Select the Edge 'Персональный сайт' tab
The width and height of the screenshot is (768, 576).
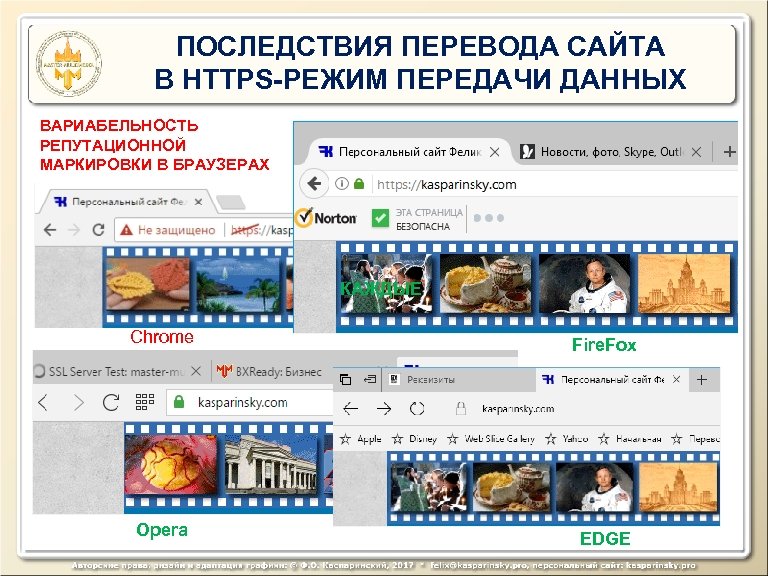click(x=612, y=380)
